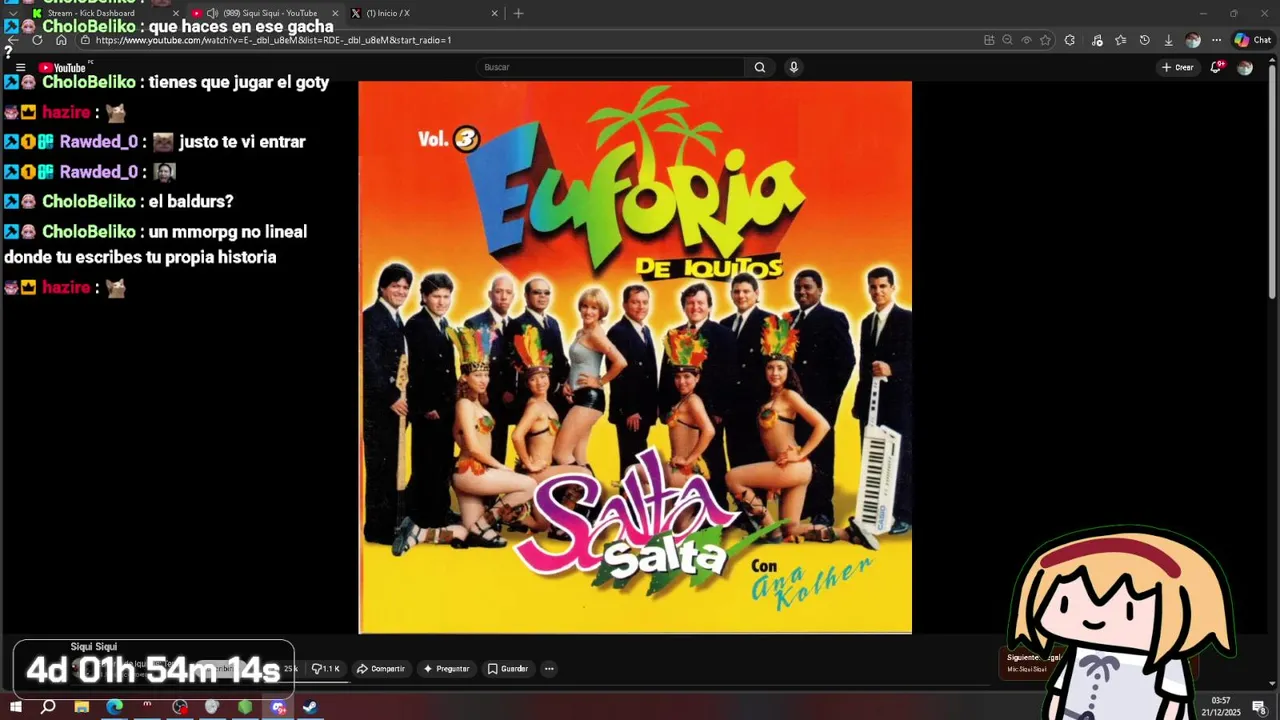The image size is (1280, 720).
Task: Open the Windows Start menu
Action: pyautogui.click(x=15, y=707)
